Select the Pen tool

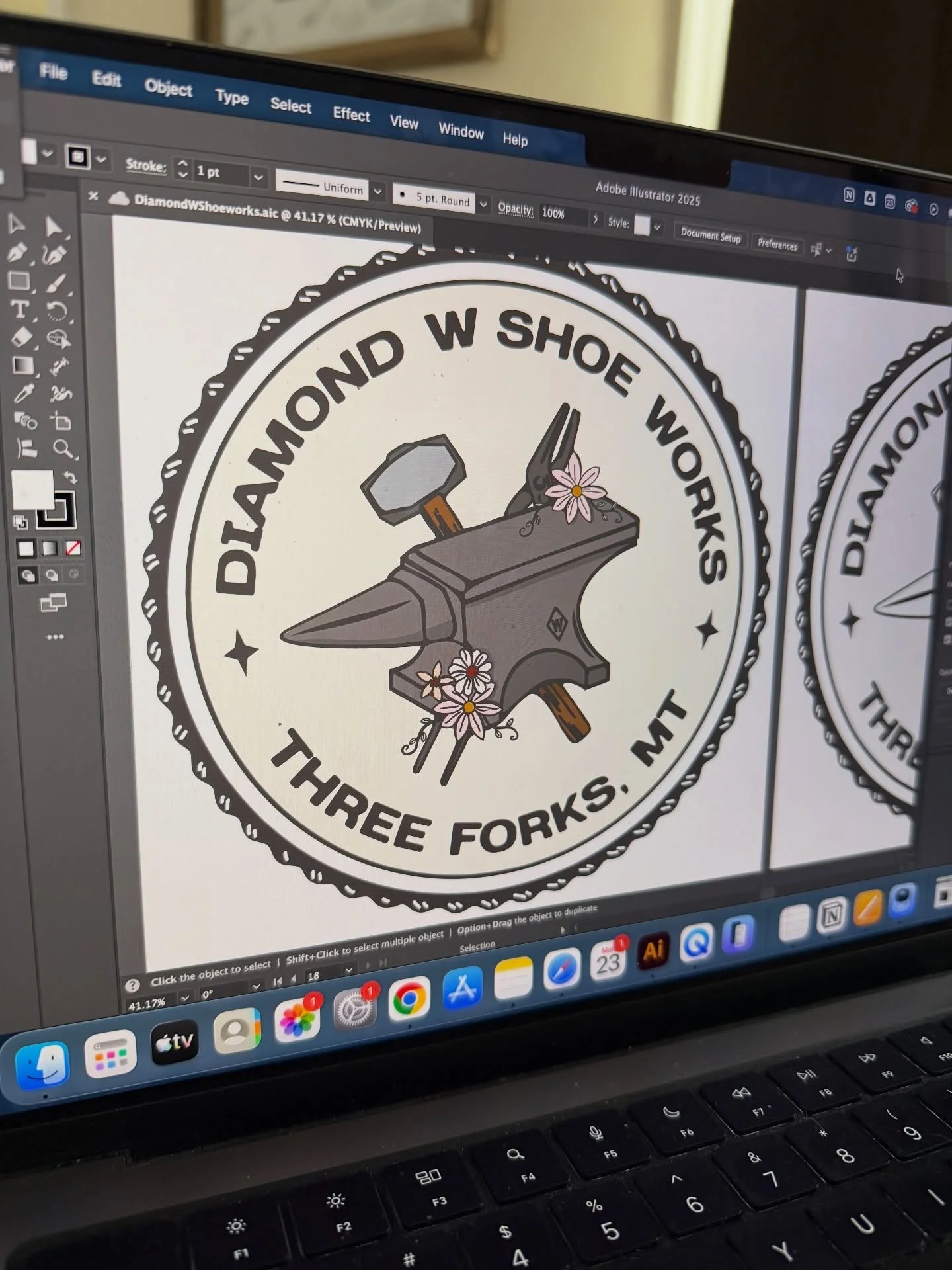point(17,253)
